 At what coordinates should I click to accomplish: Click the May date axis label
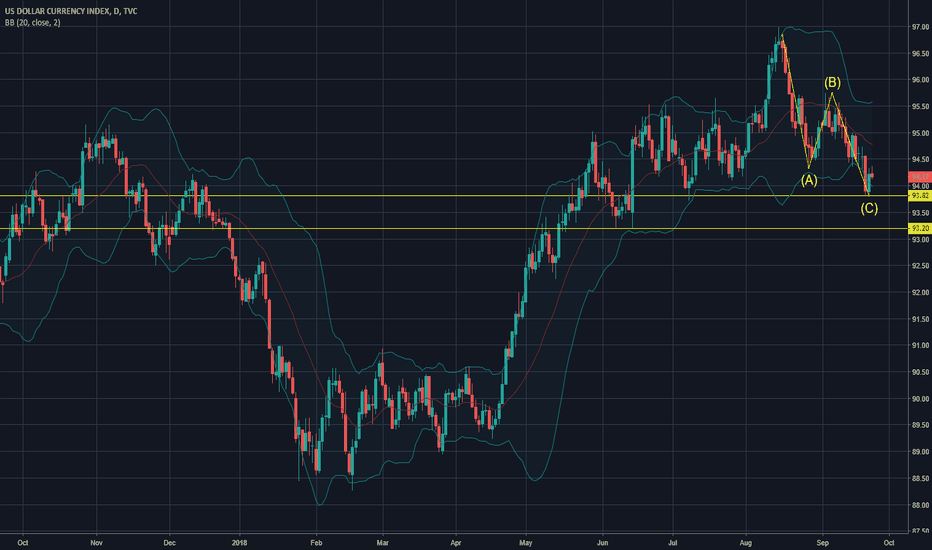coord(525,543)
